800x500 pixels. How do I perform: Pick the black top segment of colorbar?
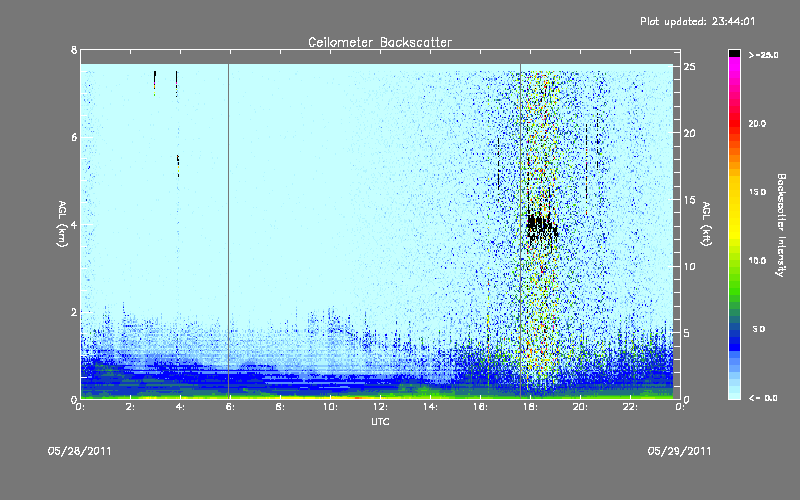coord(734,53)
